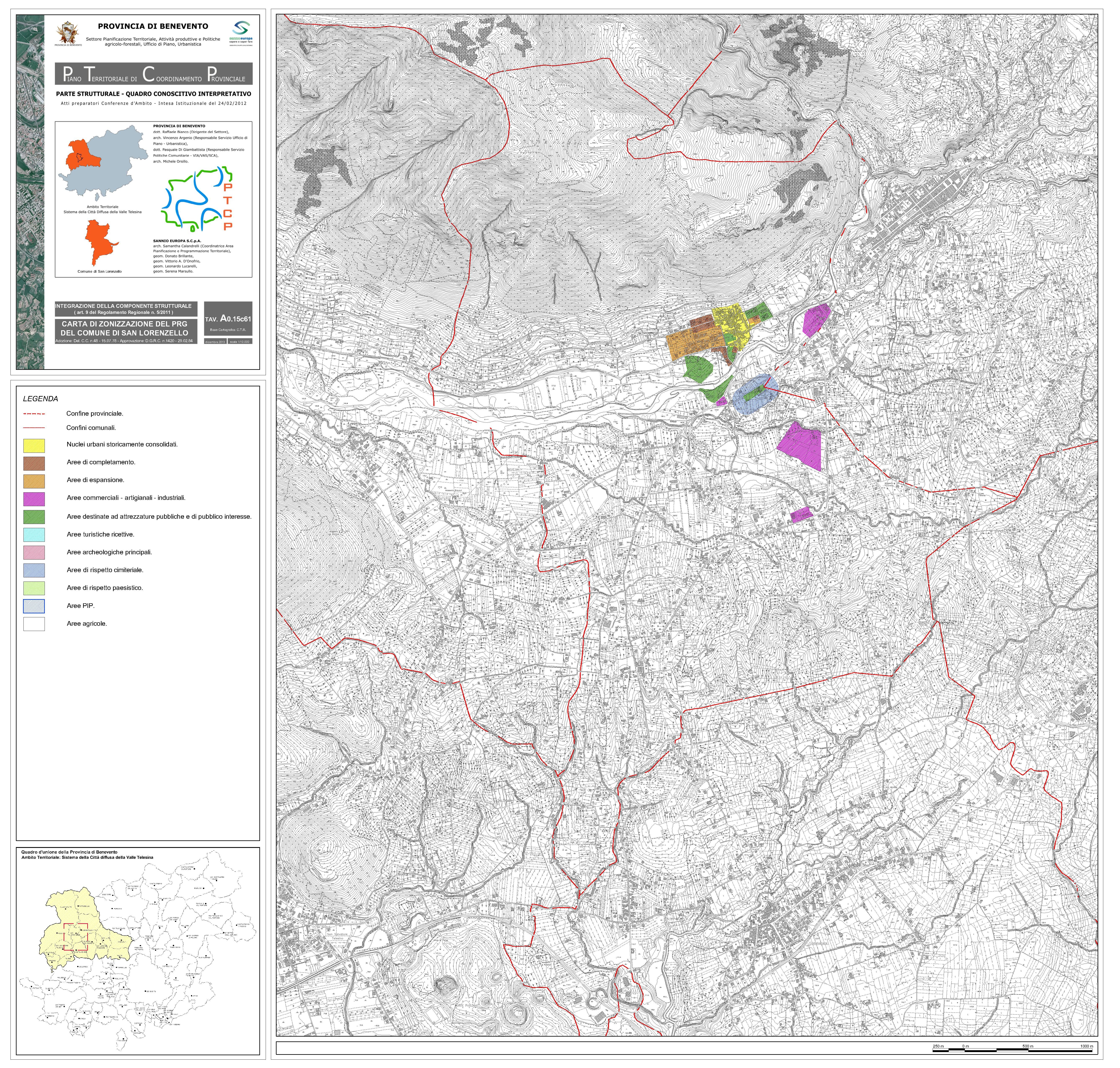1120x1068 pixels.
Task: Click the cyan Aree turistiche ricettive swatch
Action: pyautogui.click(x=34, y=535)
